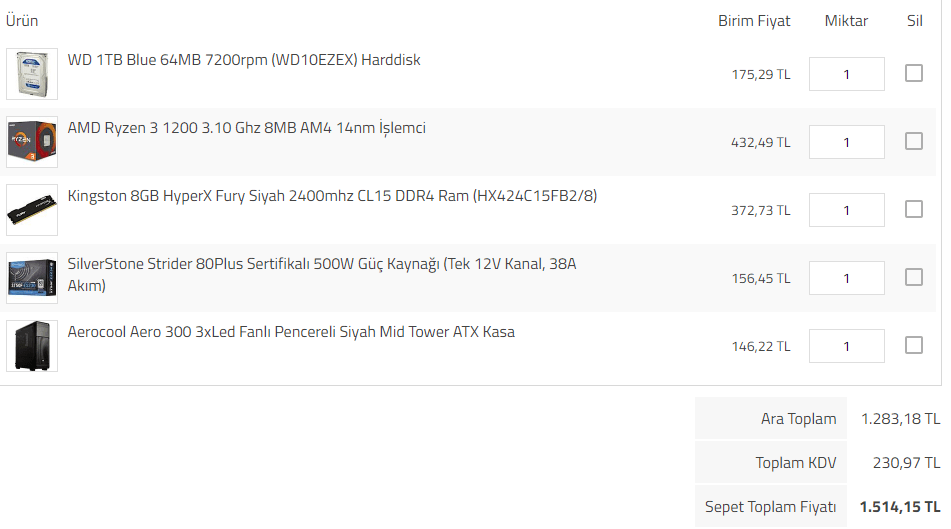The height and width of the screenshot is (529, 951).
Task: Check the delete box for AMD Ryzen 3
Action: pos(913,141)
